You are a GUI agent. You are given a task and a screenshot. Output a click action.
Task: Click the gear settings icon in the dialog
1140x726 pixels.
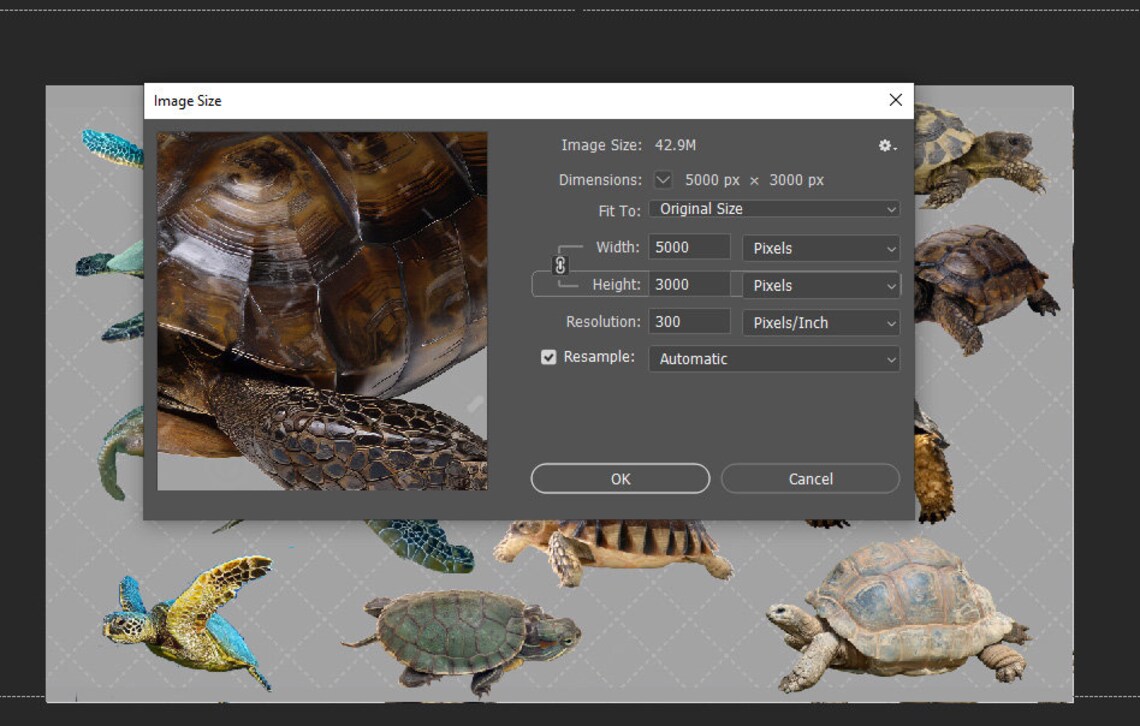pos(885,145)
